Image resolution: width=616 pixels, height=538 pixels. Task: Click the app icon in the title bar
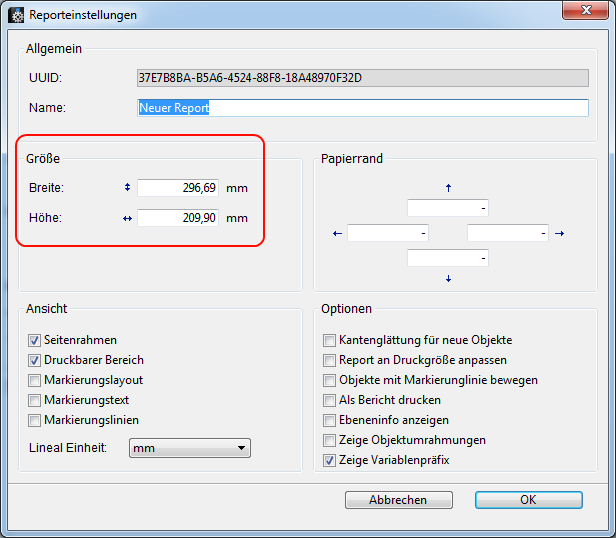(16, 15)
